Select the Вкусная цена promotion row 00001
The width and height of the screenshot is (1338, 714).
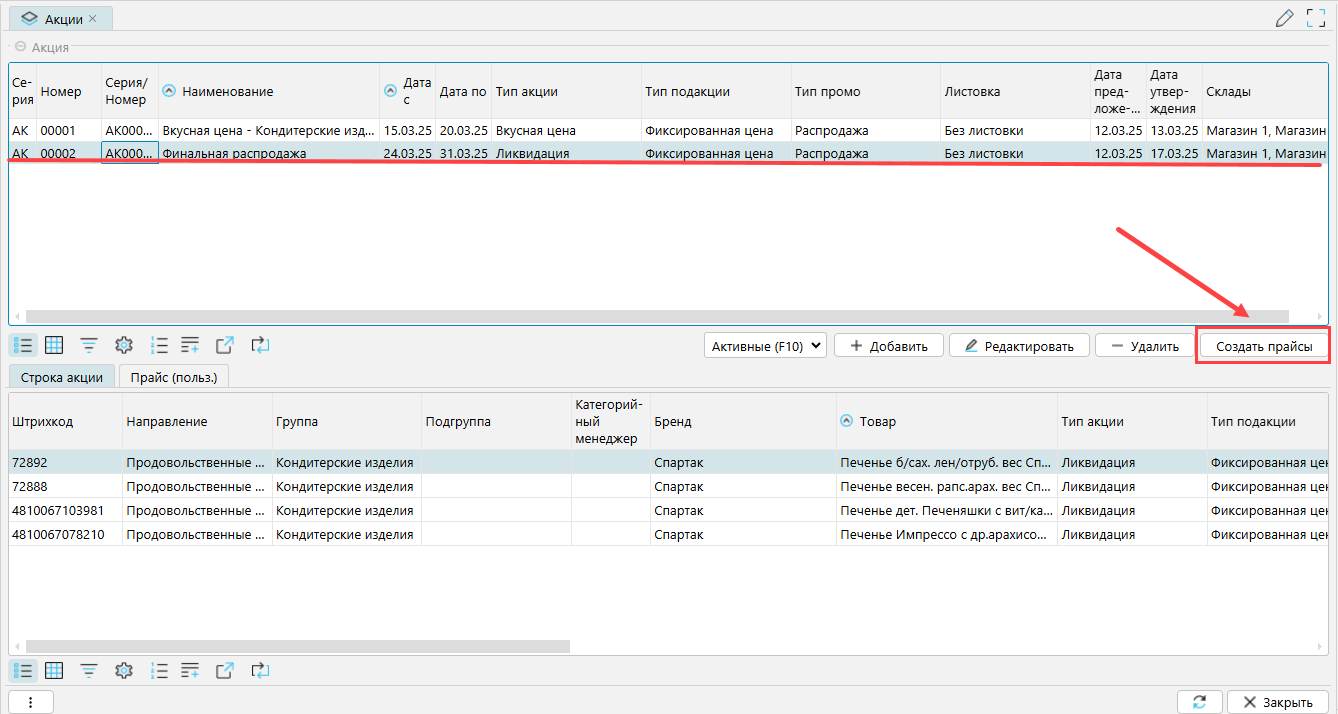(x=270, y=130)
